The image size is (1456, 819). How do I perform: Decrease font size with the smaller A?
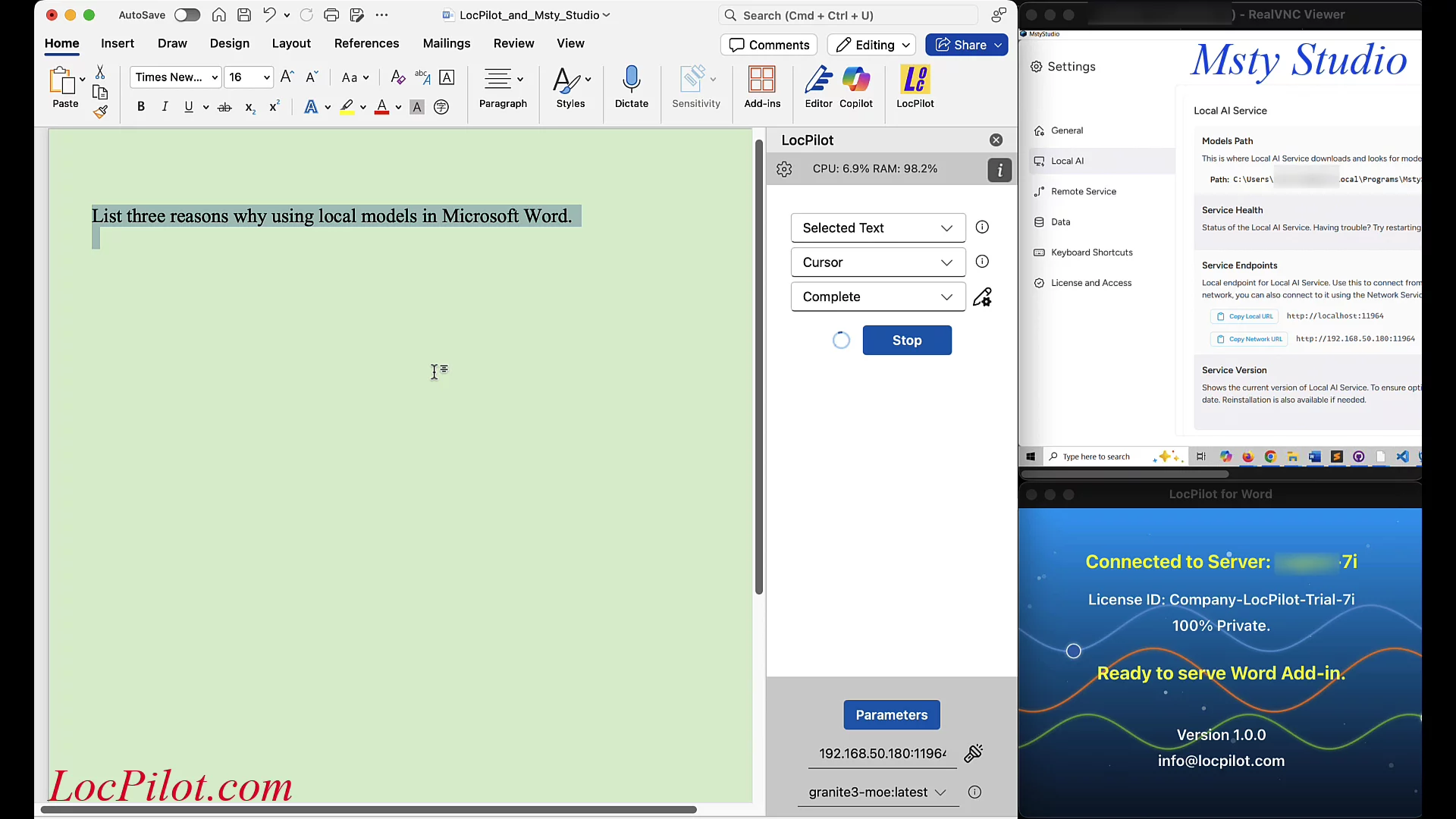tap(312, 77)
